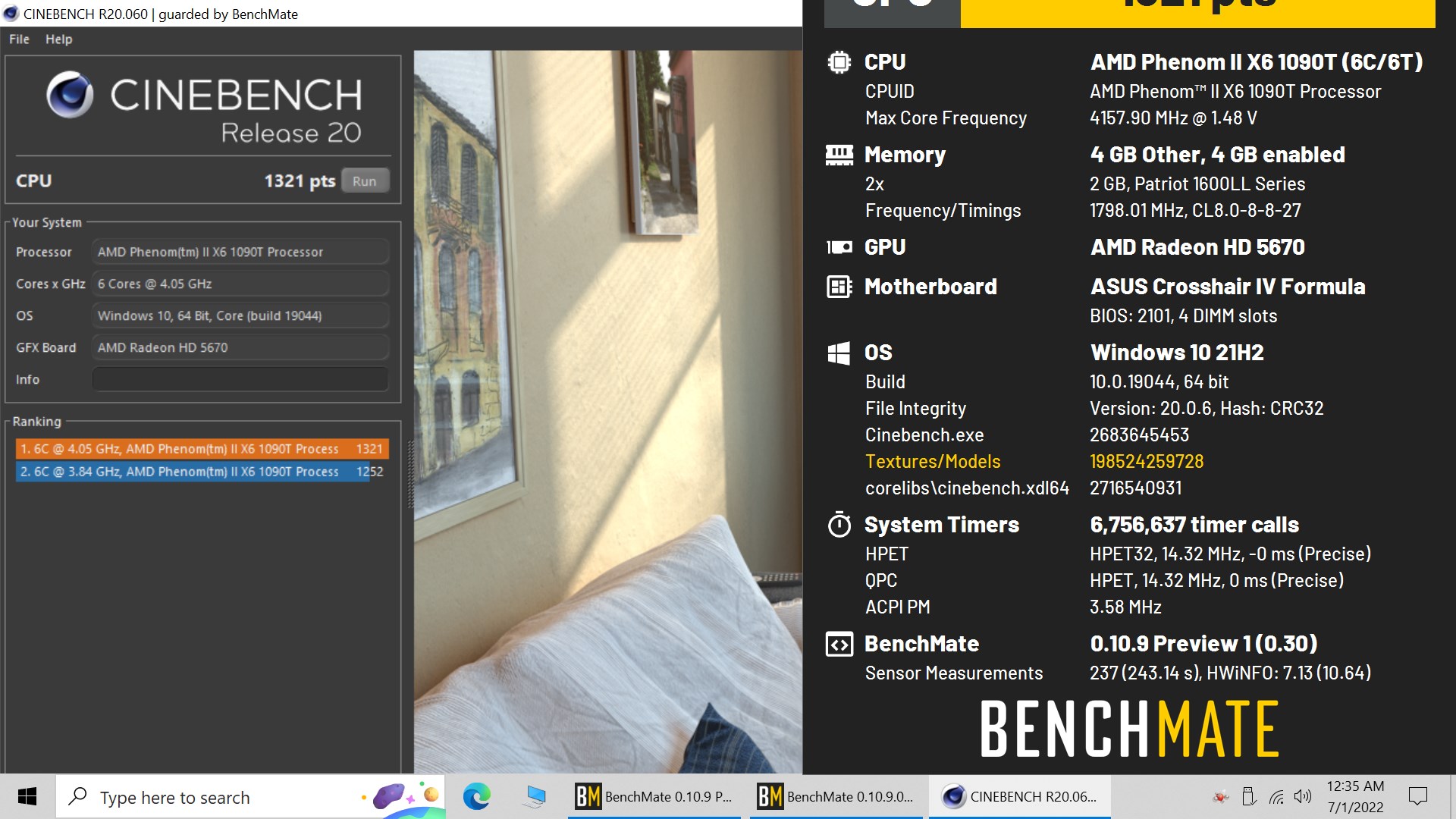Click the Cinebench sphere logo icon
Viewport: 1456px width, 819px height.
click(x=70, y=96)
